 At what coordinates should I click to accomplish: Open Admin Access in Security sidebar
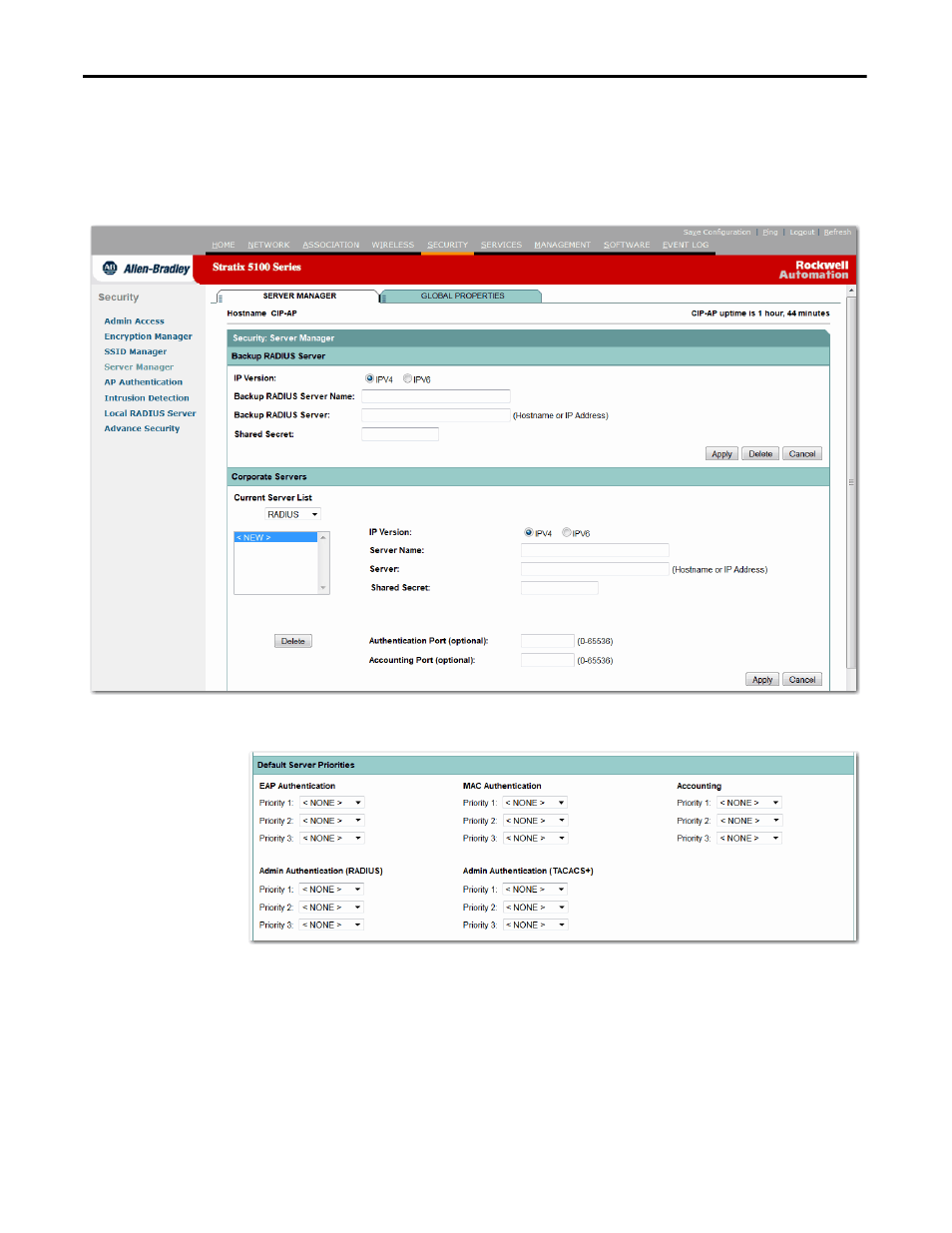[134, 321]
